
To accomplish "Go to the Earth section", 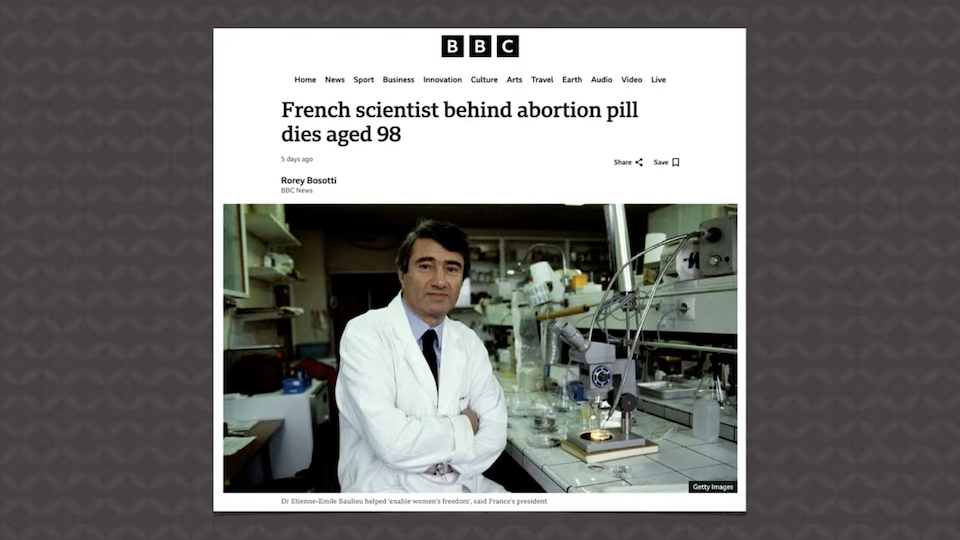I will pos(572,80).
